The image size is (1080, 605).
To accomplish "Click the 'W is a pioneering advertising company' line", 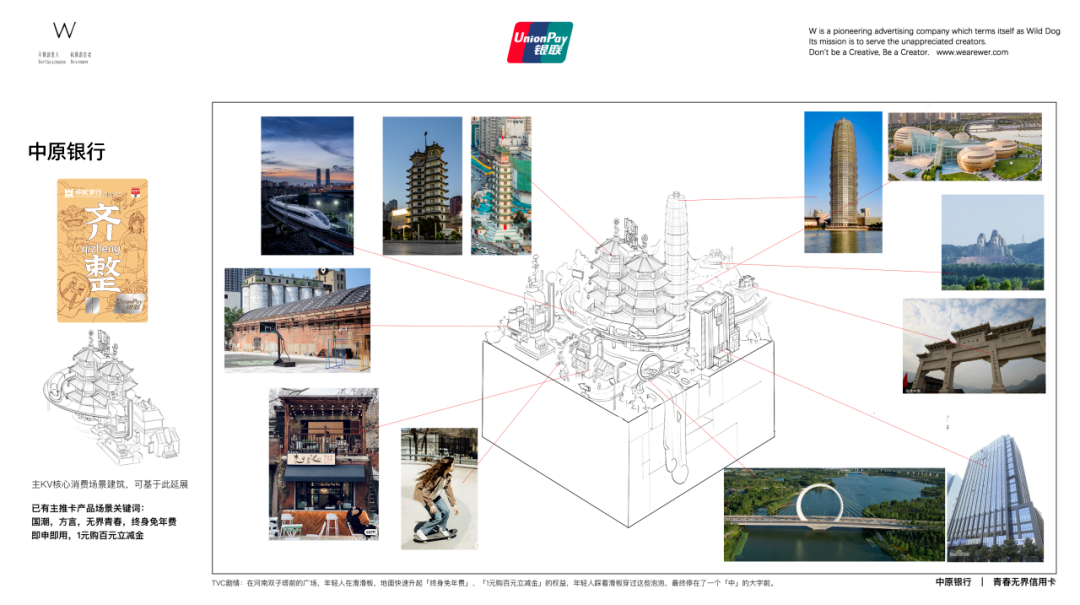I will click(935, 31).
